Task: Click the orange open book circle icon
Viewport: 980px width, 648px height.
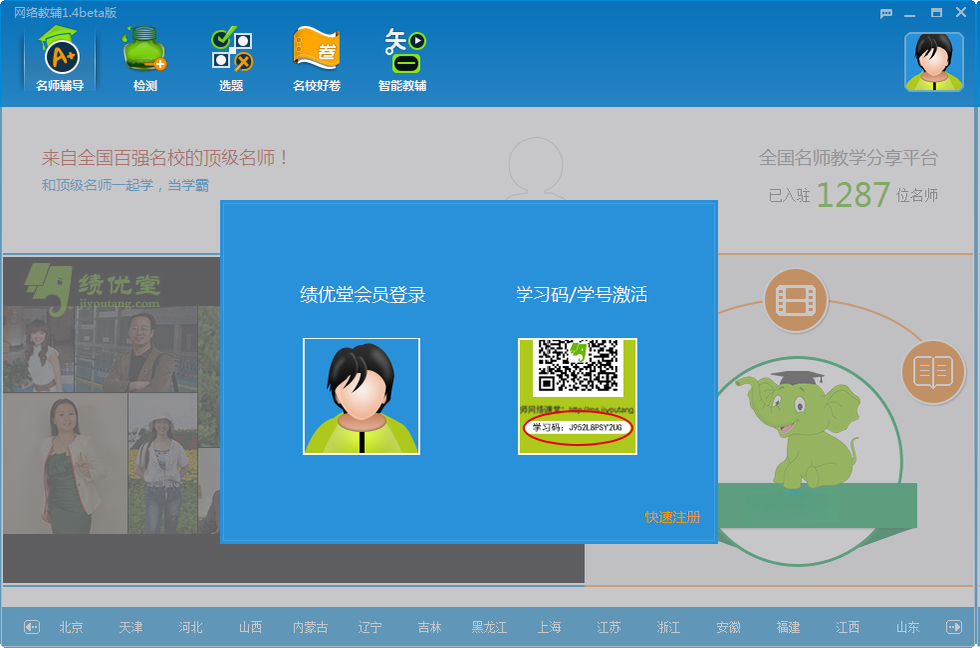Action: 933,372
